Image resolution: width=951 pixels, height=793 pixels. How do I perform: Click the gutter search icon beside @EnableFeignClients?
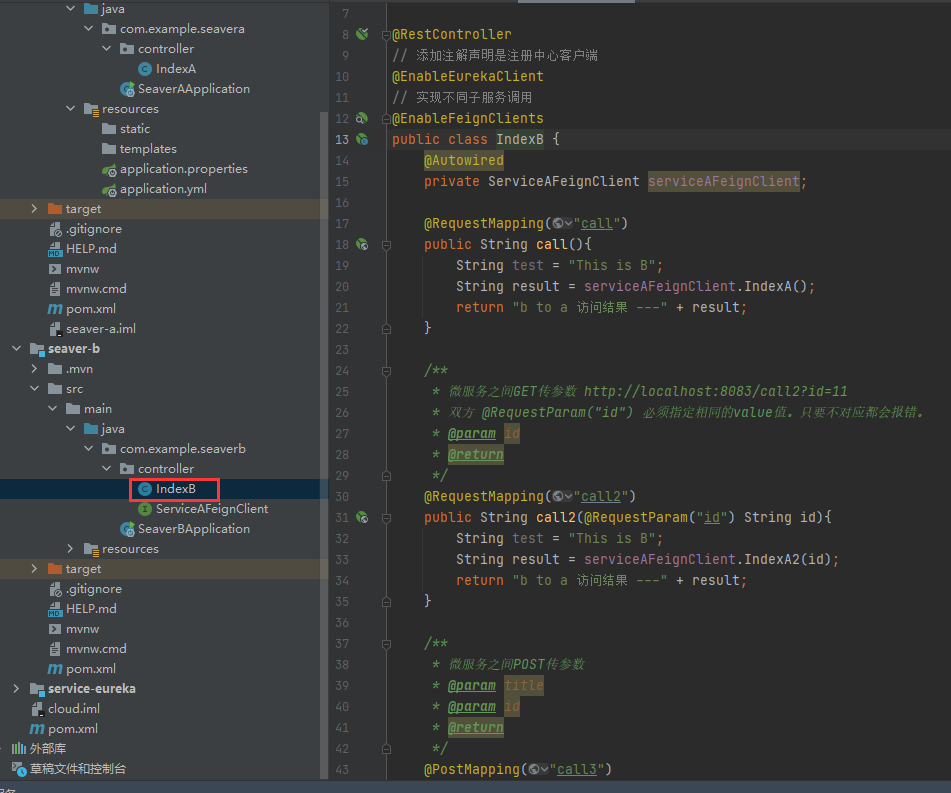[362, 118]
